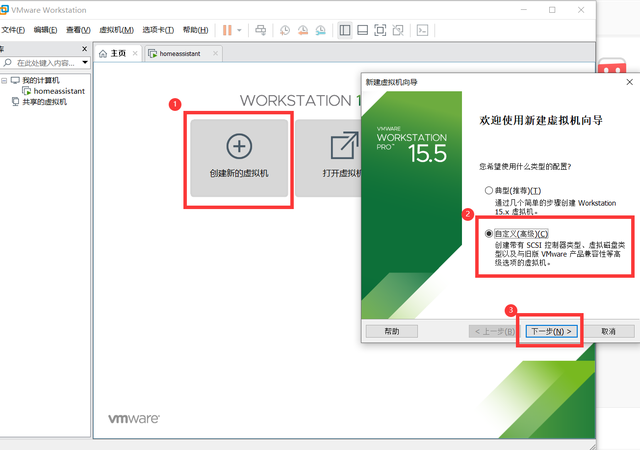Click the library search input field
This screenshot has height=450, width=640.
coord(45,63)
